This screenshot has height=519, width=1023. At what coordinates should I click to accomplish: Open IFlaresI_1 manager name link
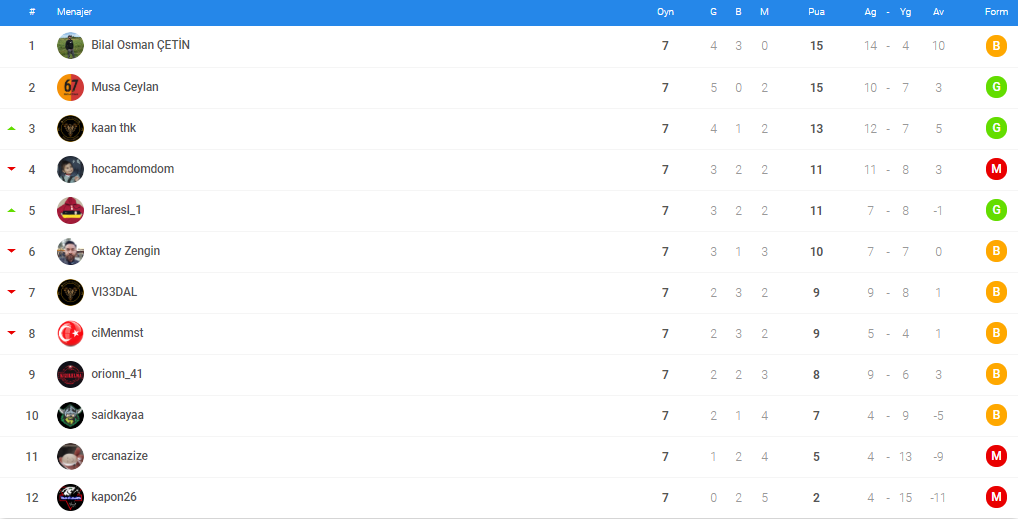(x=116, y=210)
